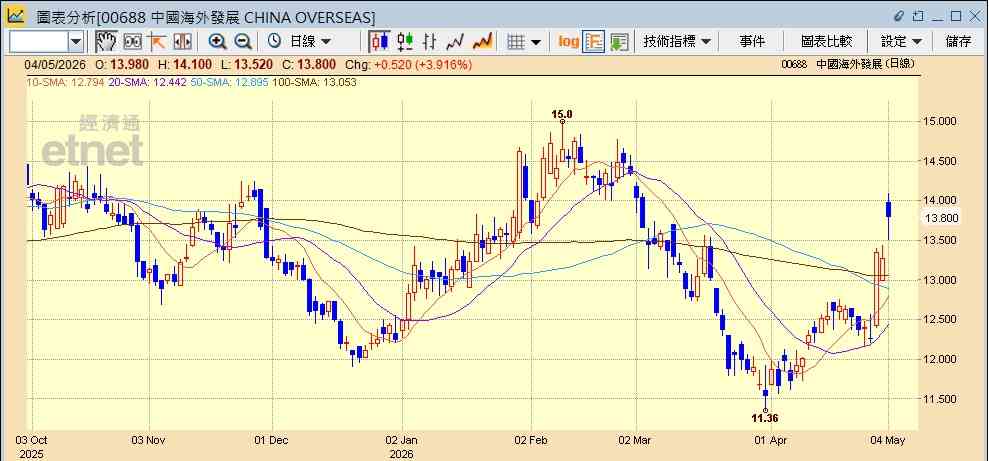
Task: Open the grid options dropdown arrow
Action: pyautogui.click(x=536, y=42)
